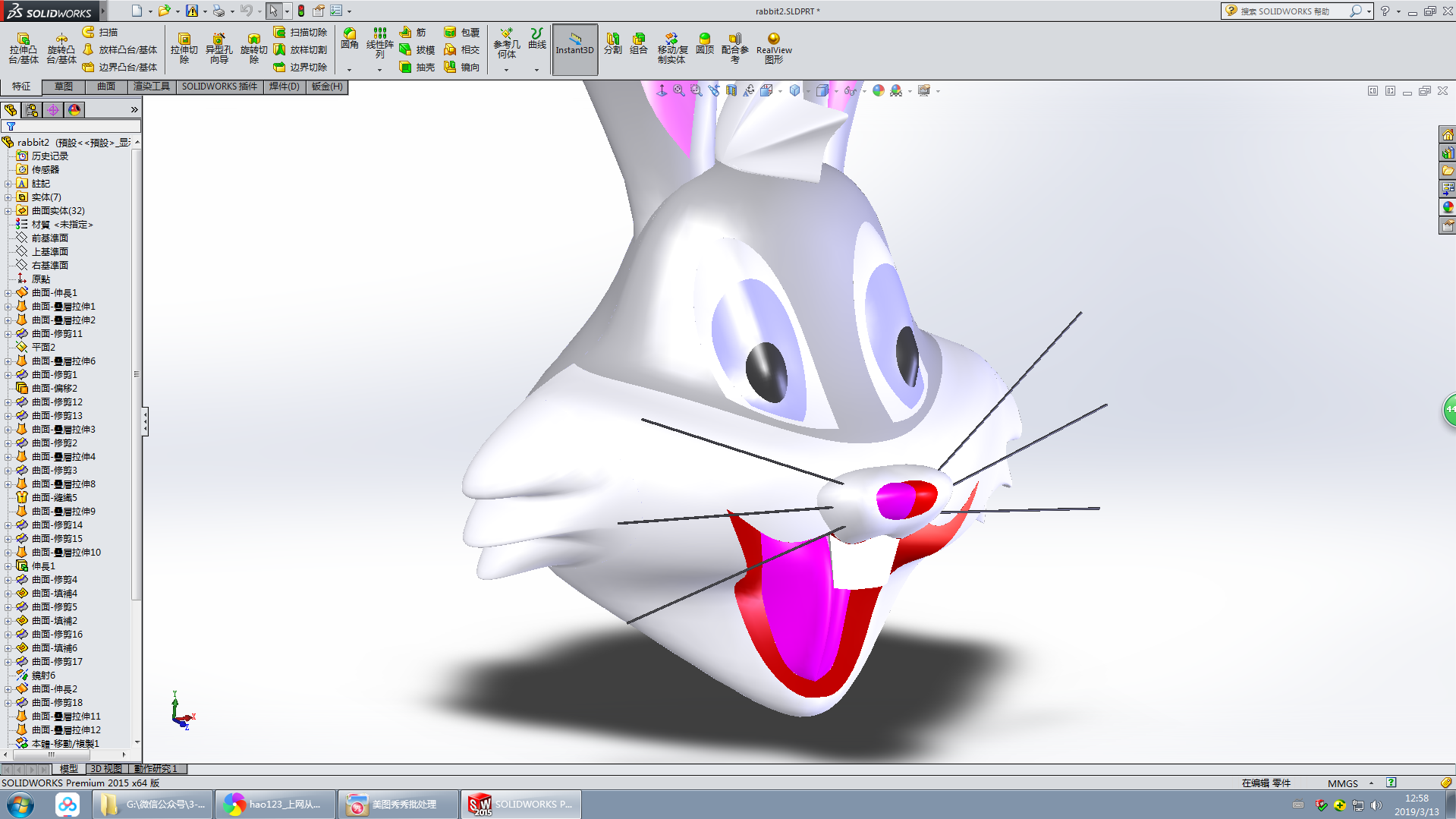Choose the 放样凸台/基体 loft tool
Image resolution: width=1456 pixels, height=819 pixels.
click(120, 49)
